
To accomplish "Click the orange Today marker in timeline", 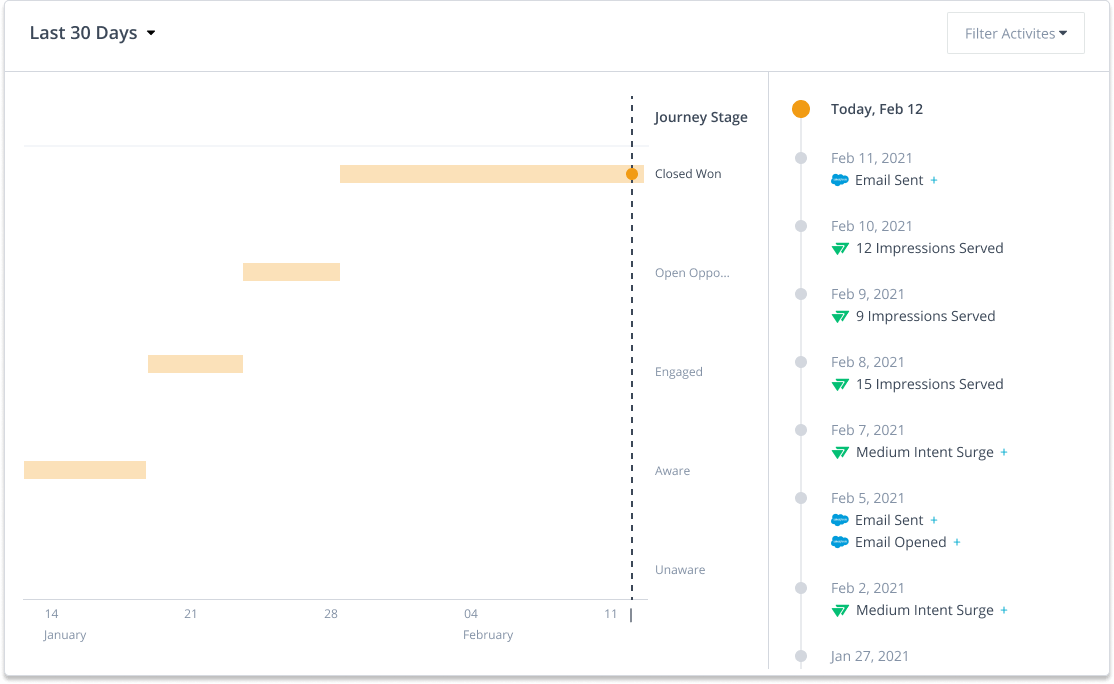I will click(x=801, y=109).
